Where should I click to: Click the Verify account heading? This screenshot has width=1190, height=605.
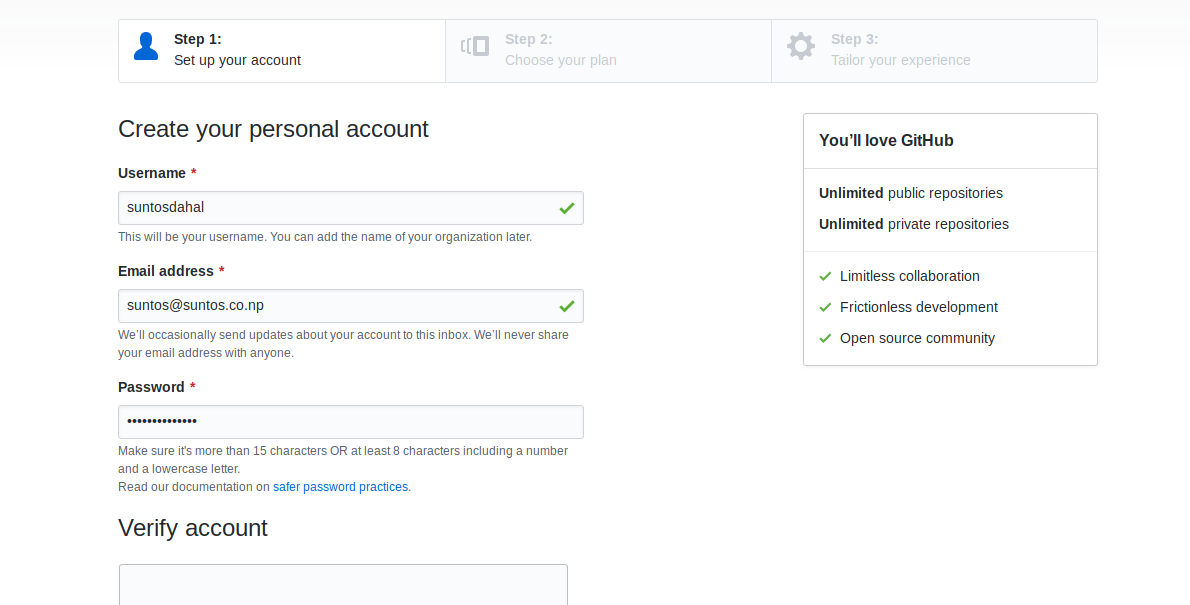click(x=193, y=528)
